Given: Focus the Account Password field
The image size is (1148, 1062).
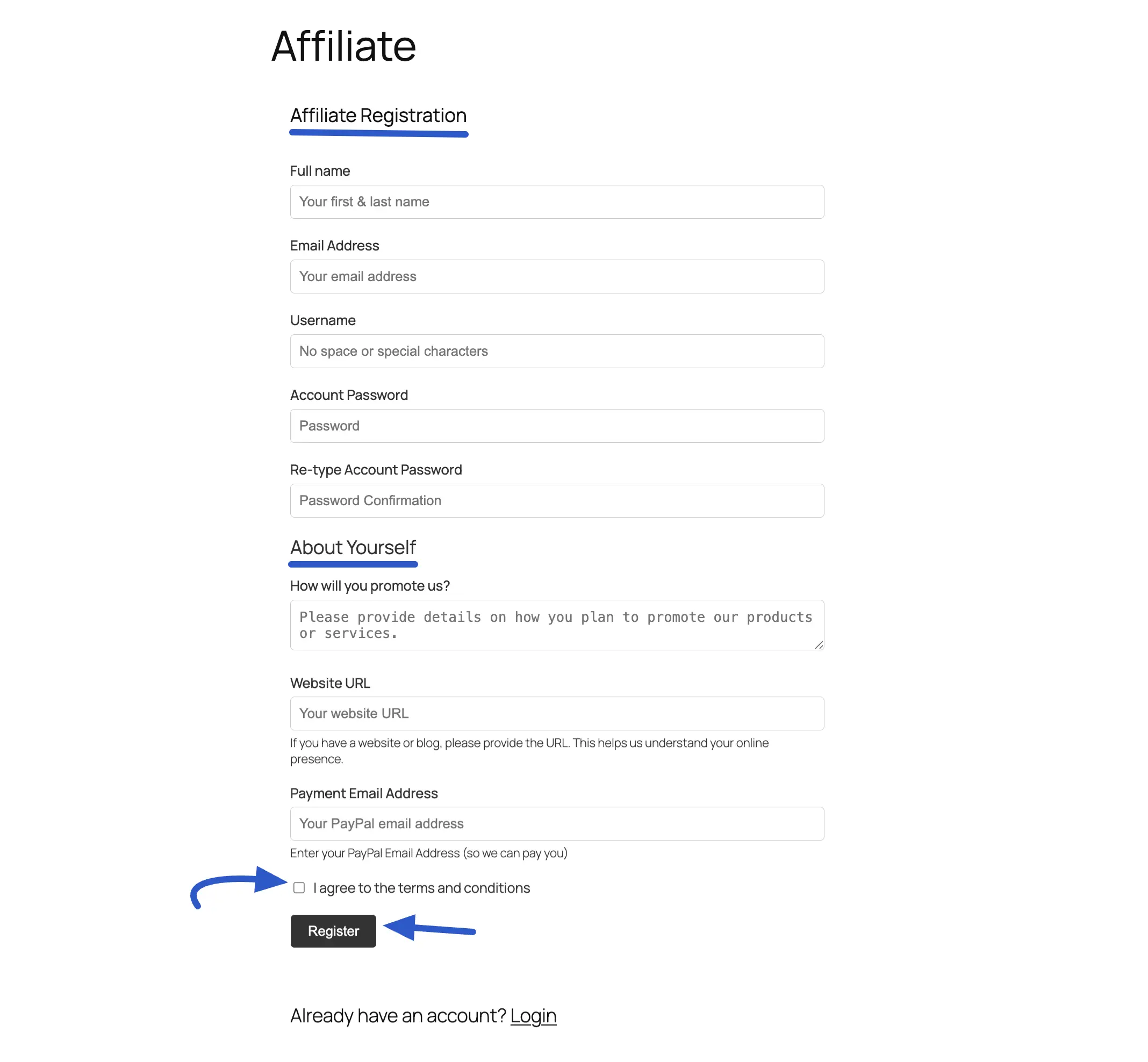Looking at the screenshot, I should pyautogui.click(x=556, y=426).
